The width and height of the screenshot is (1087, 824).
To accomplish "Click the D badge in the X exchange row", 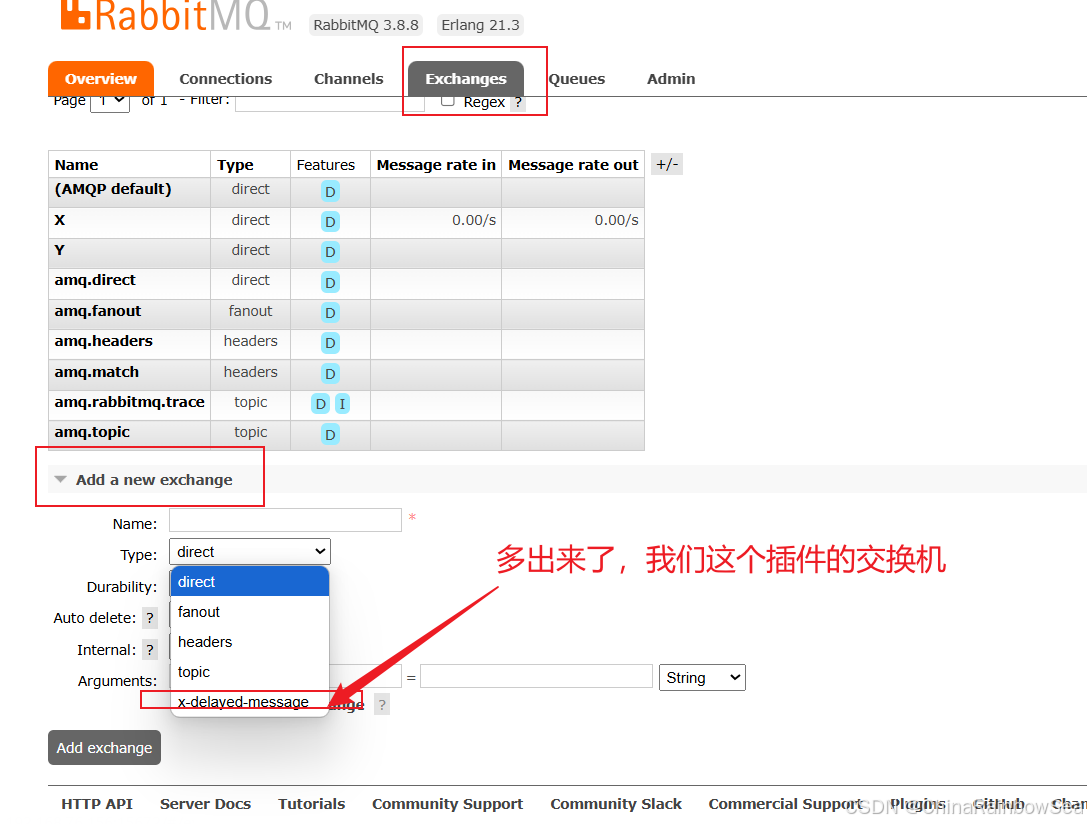I will click(330, 222).
